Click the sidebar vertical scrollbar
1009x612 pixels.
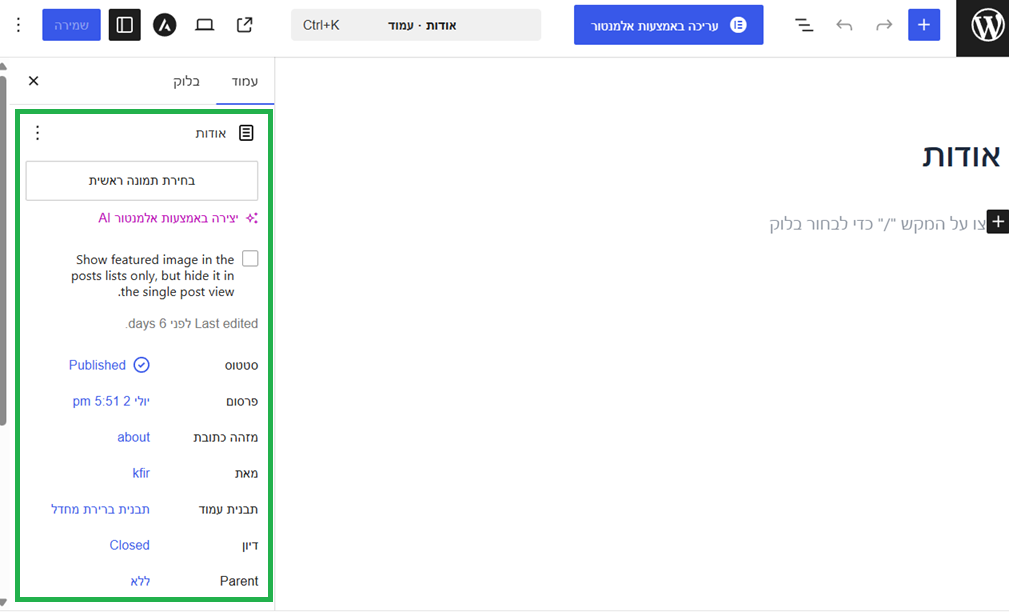(x=3, y=251)
